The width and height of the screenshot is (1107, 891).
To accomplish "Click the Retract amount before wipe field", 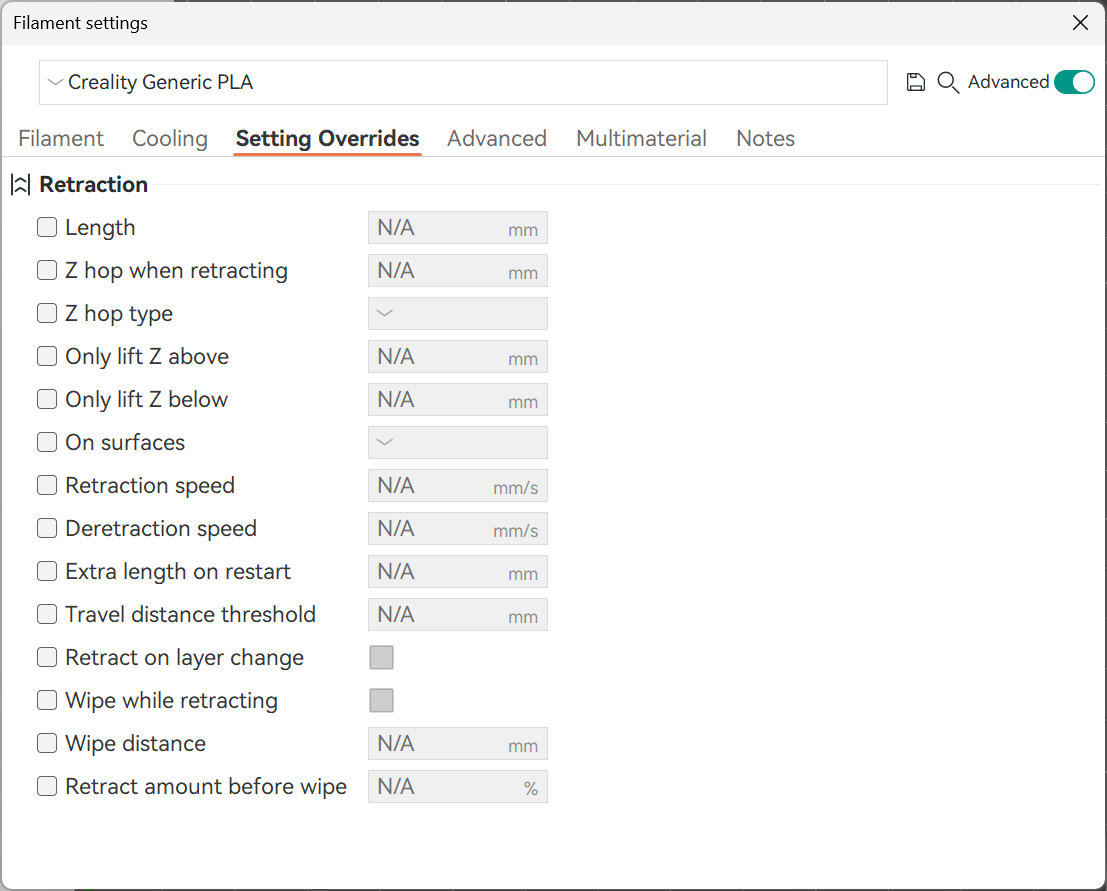I will pyautogui.click(x=457, y=787).
